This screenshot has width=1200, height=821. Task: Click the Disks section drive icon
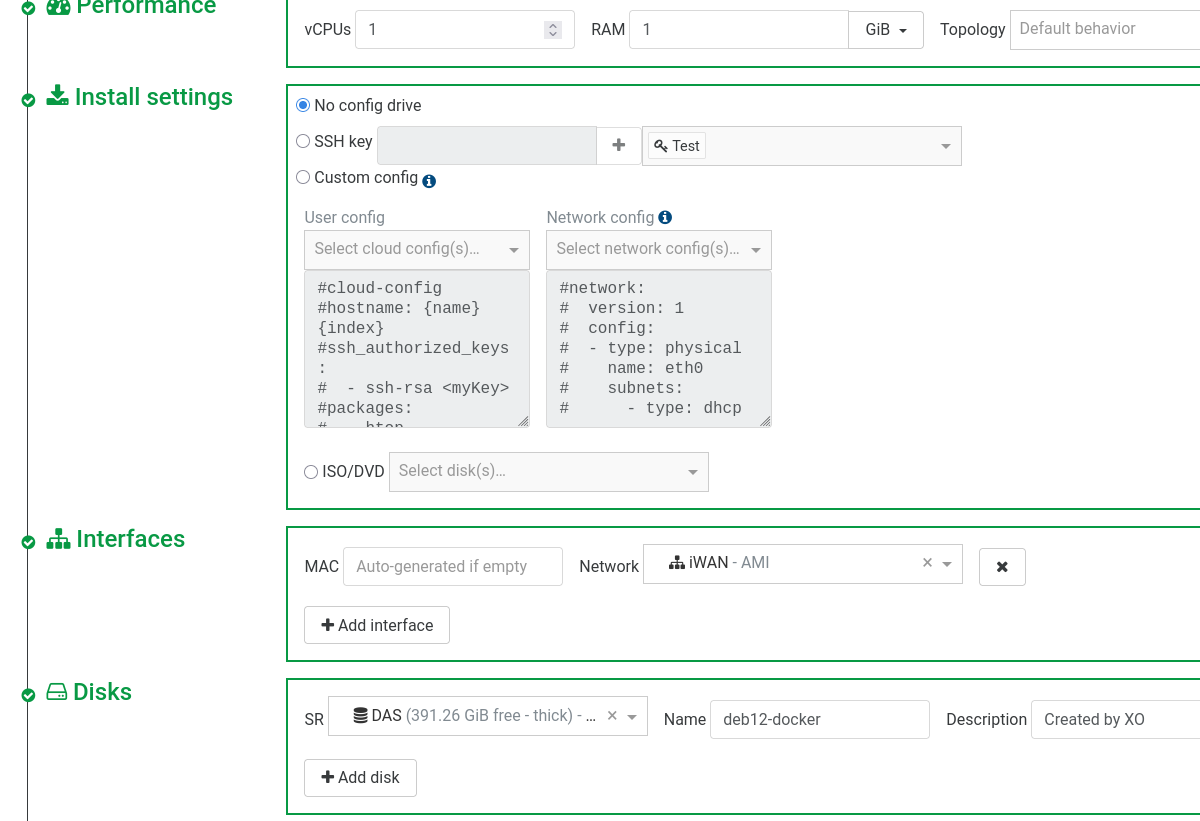pos(57,692)
